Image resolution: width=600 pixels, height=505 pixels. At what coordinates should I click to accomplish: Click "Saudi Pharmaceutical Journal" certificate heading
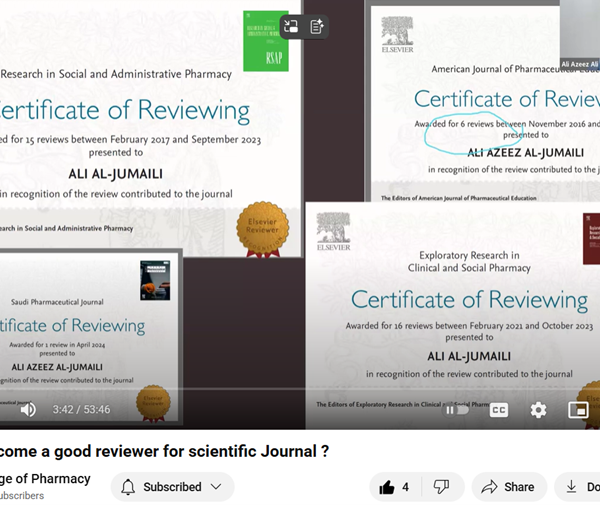pos(57,302)
